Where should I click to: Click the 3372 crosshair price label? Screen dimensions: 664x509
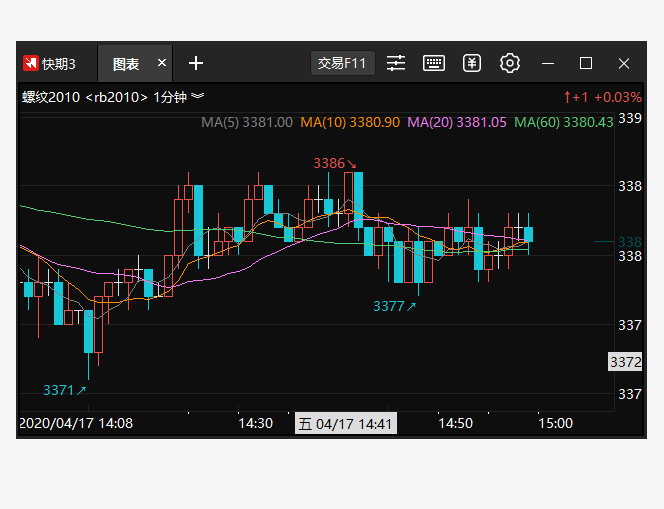coord(625,362)
